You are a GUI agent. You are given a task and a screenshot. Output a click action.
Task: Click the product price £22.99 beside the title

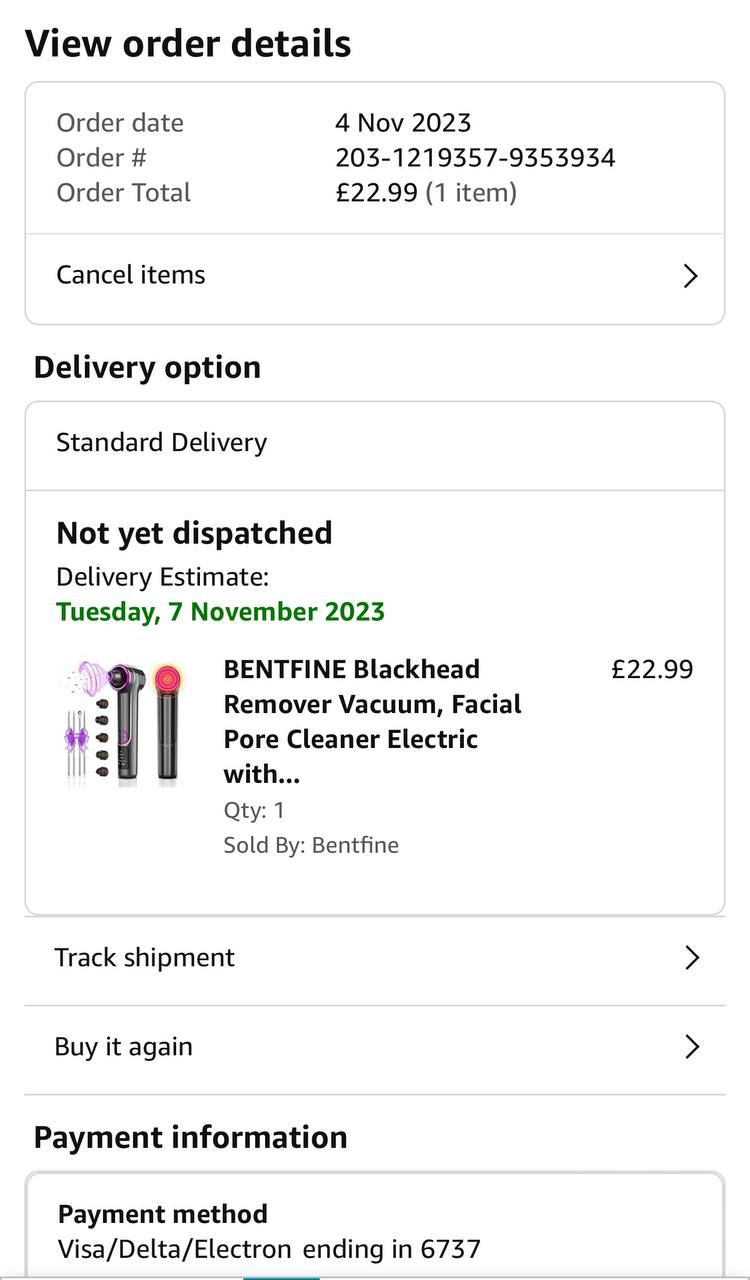(x=652, y=669)
